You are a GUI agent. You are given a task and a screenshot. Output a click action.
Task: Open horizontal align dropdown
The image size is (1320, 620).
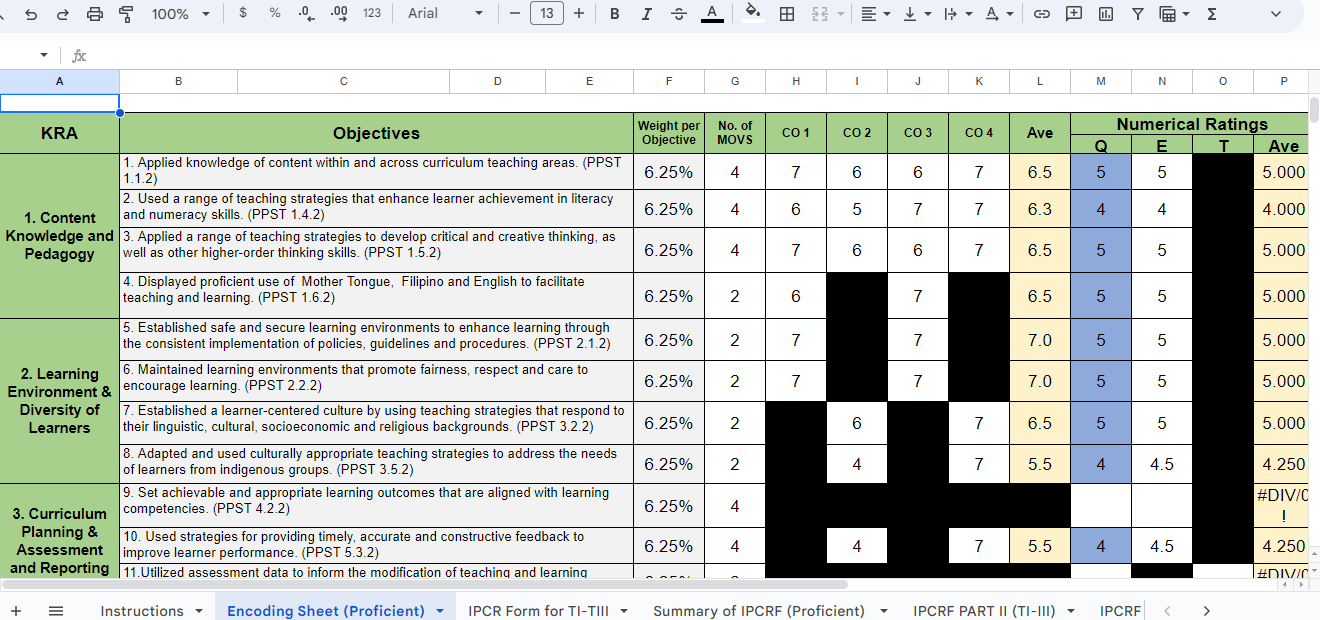(x=875, y=14)
